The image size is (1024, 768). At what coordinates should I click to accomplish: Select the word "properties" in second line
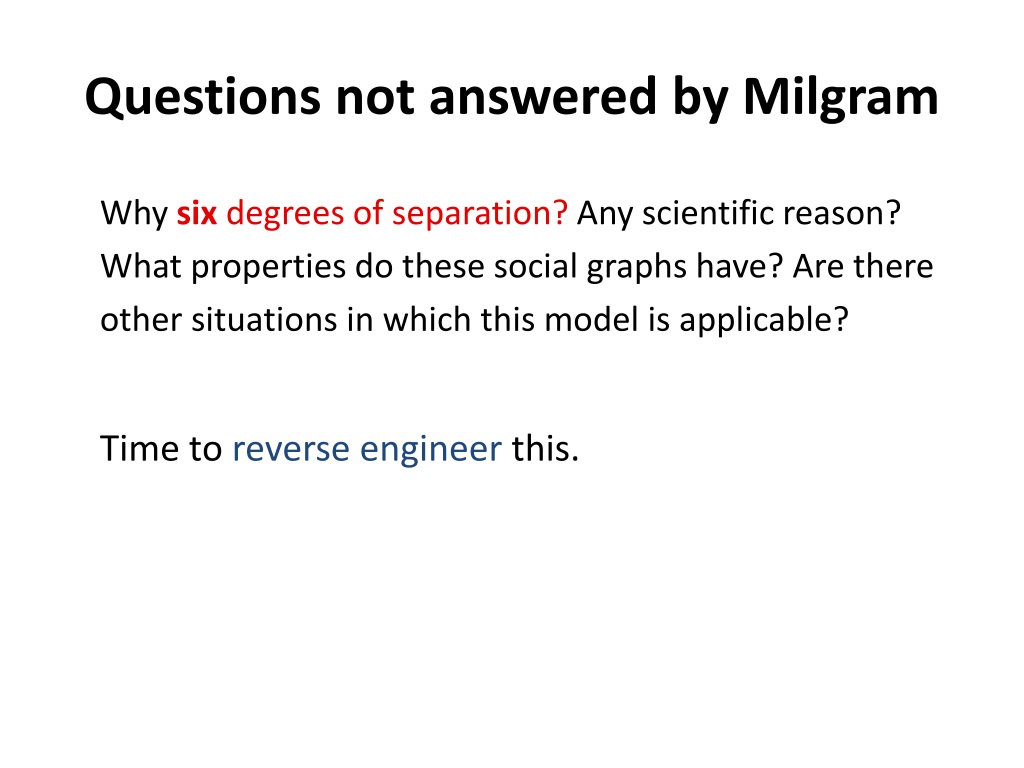268,268
